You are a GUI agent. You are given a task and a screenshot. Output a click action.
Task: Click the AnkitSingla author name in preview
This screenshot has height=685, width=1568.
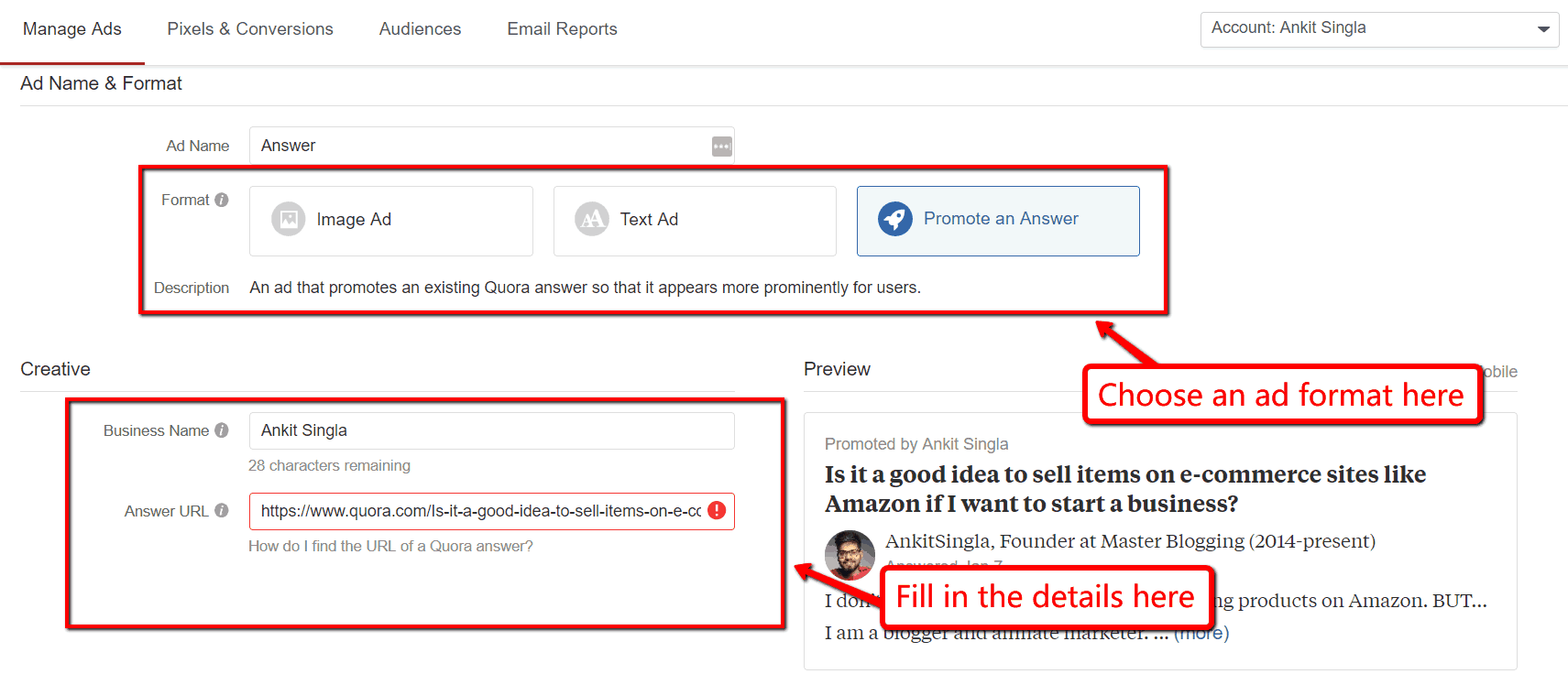coord(938,541)
